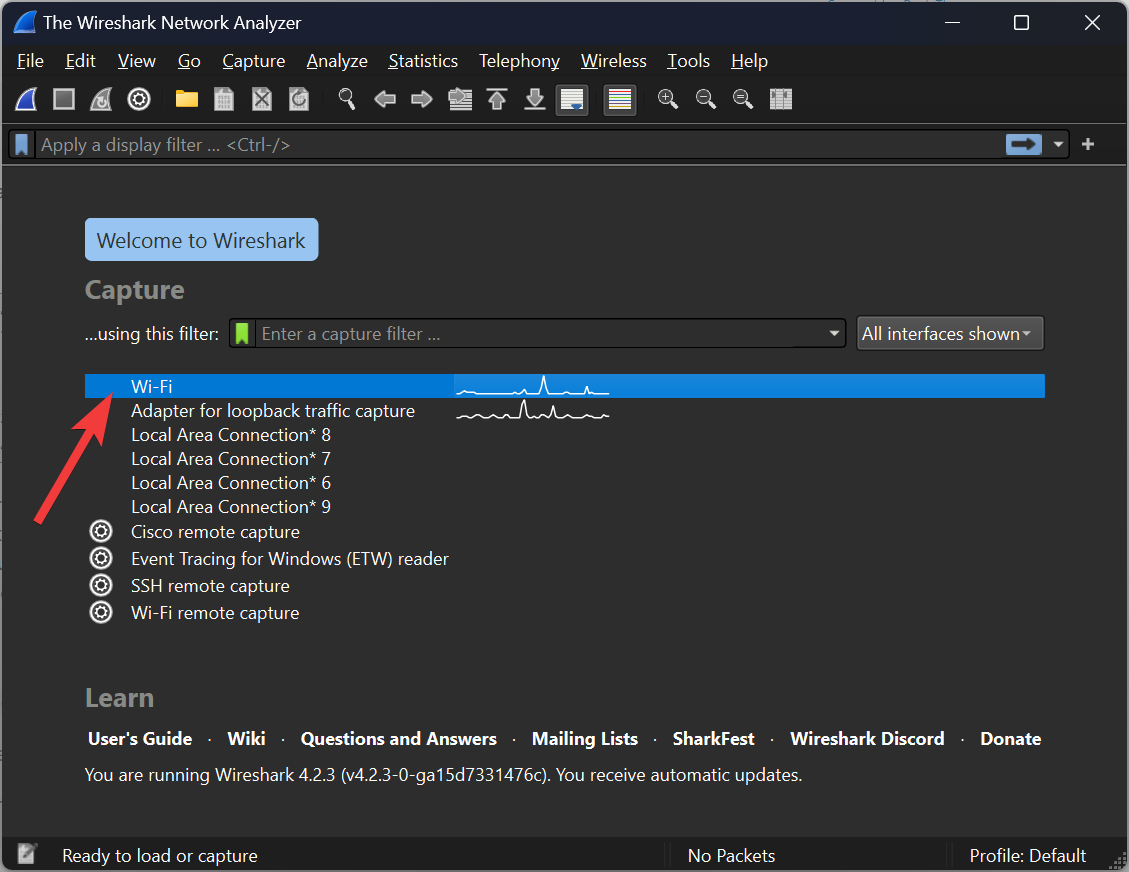Click the zoom in toolbar icon

pos(668,99)
